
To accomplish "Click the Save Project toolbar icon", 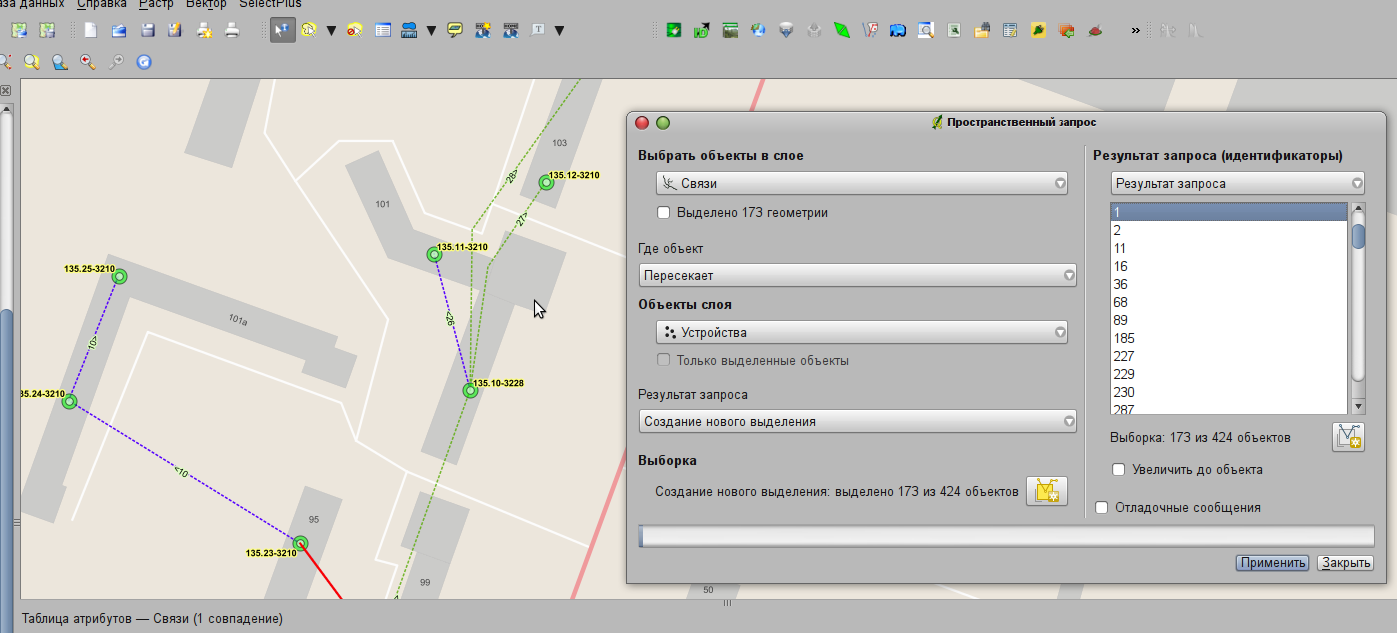I will [x=147, y=30].
